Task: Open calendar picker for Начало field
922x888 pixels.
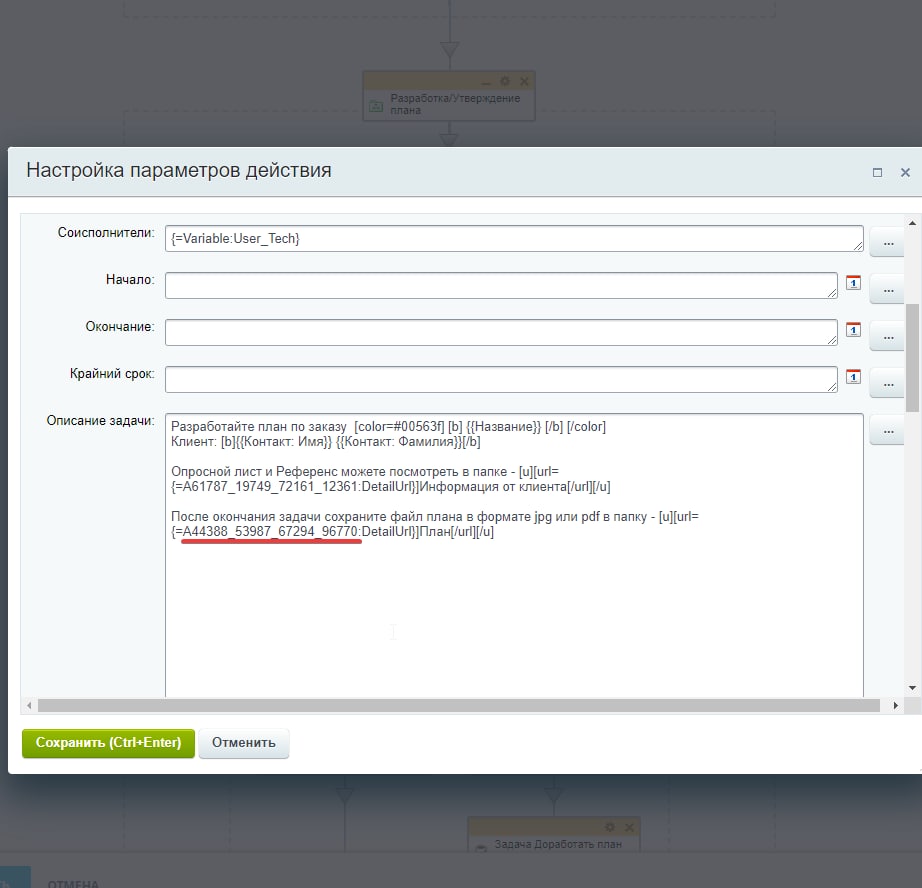Action: 853,283
